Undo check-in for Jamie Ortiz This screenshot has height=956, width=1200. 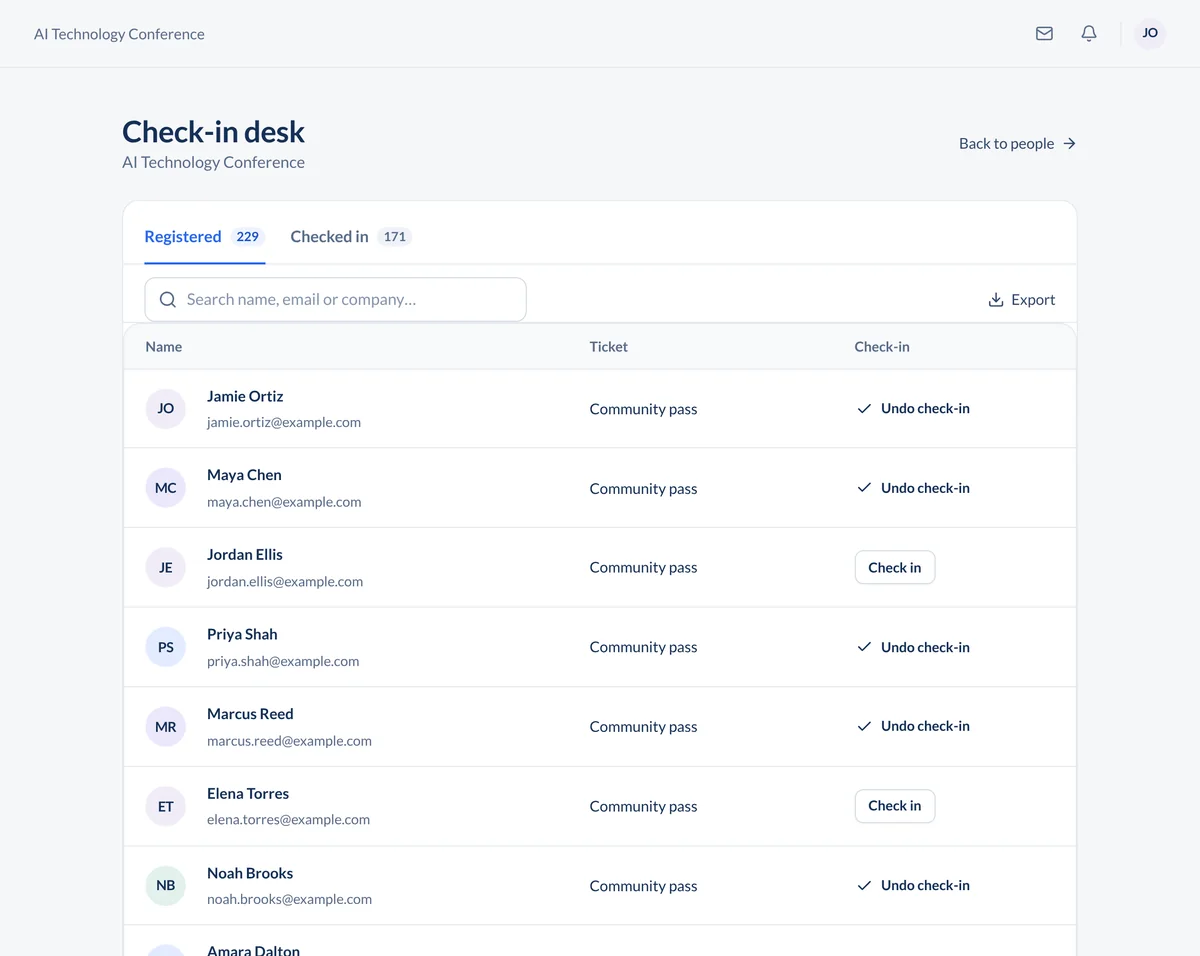[913, 409]
